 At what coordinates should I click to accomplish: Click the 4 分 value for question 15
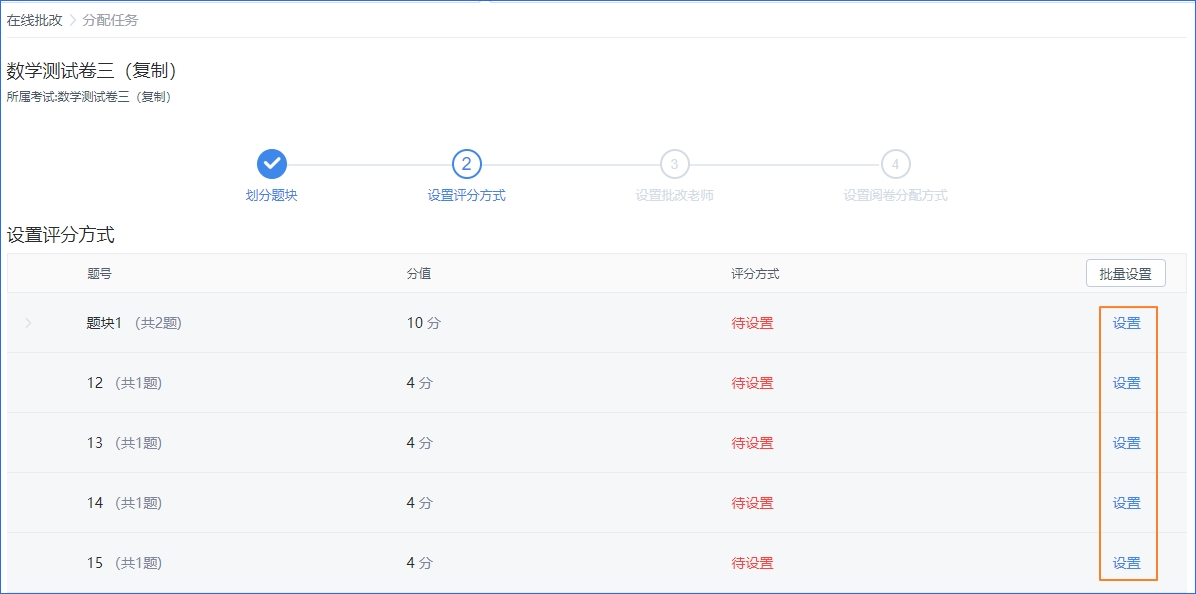pyautogui.click(x=420, y=563)
